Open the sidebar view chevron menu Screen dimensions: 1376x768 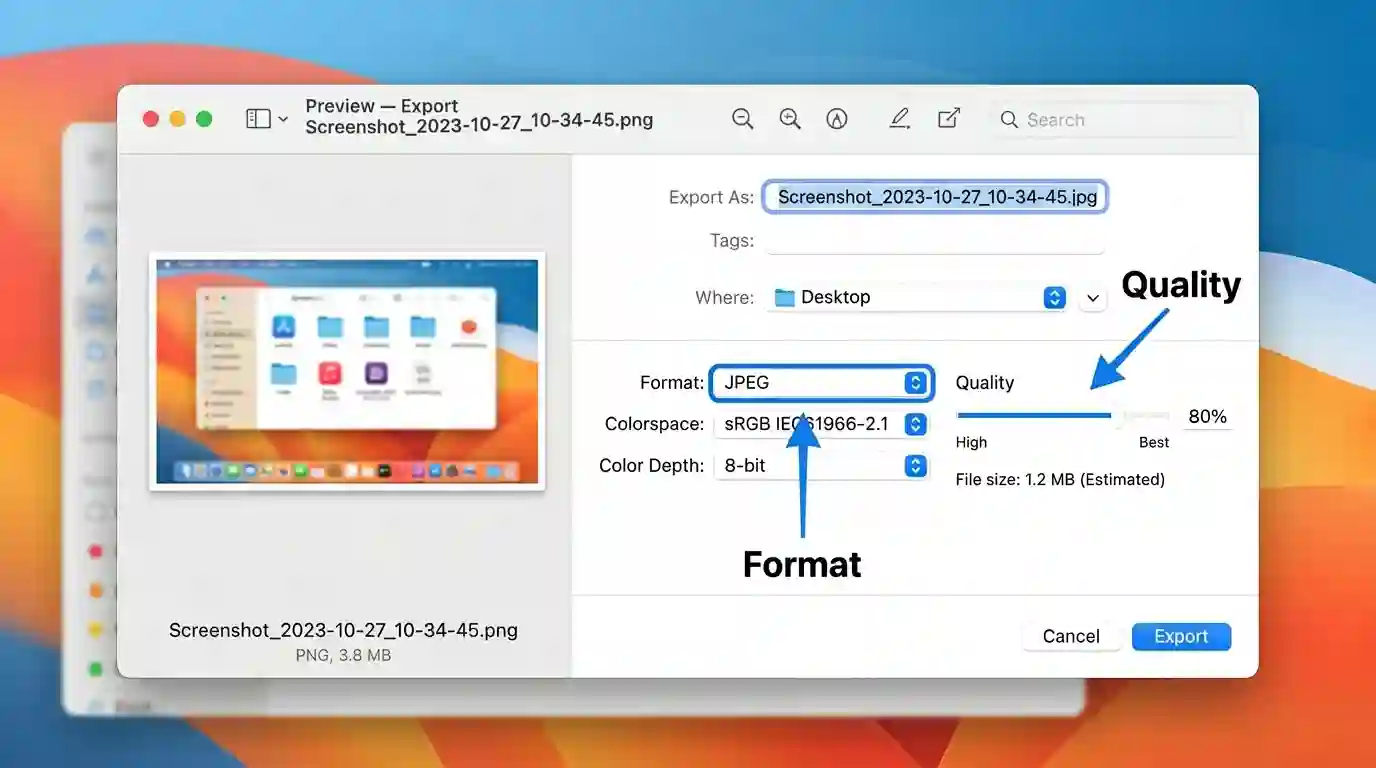tap(283, 119)
